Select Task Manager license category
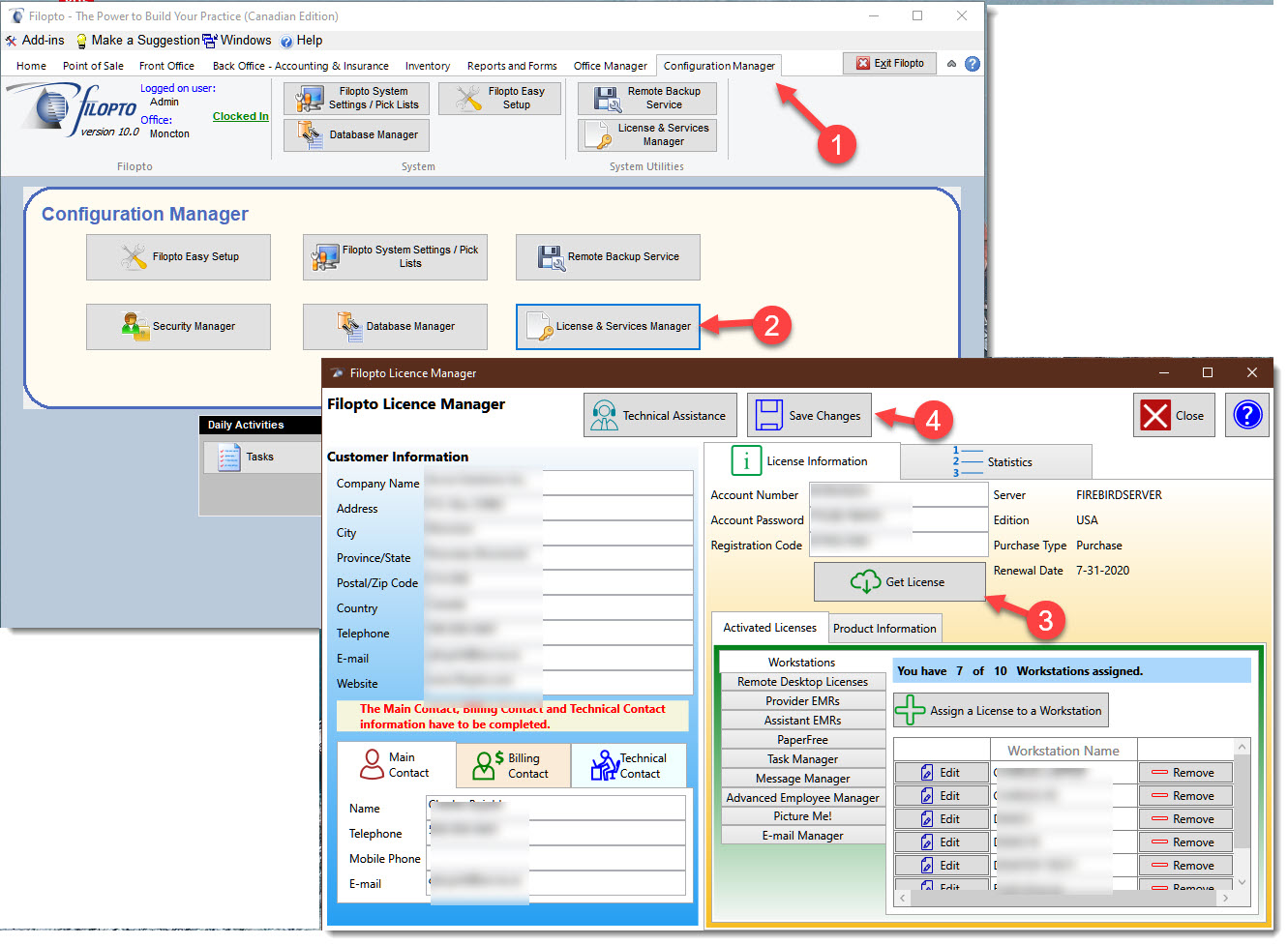Viewport: 1288px width, 945px height. pos(802,759)
